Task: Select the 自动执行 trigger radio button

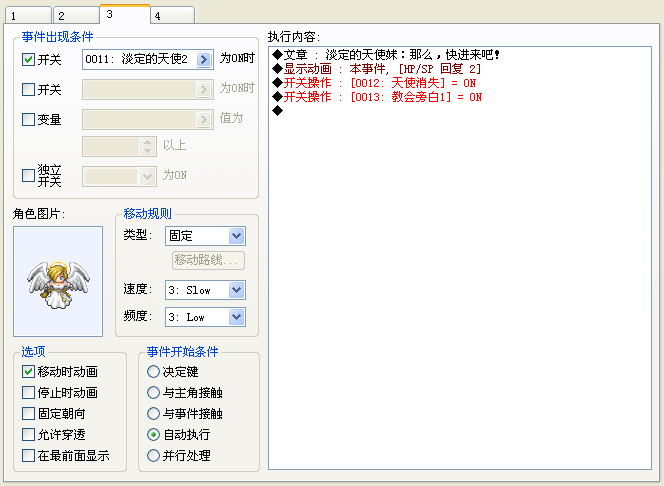Action: pos(153,434)
